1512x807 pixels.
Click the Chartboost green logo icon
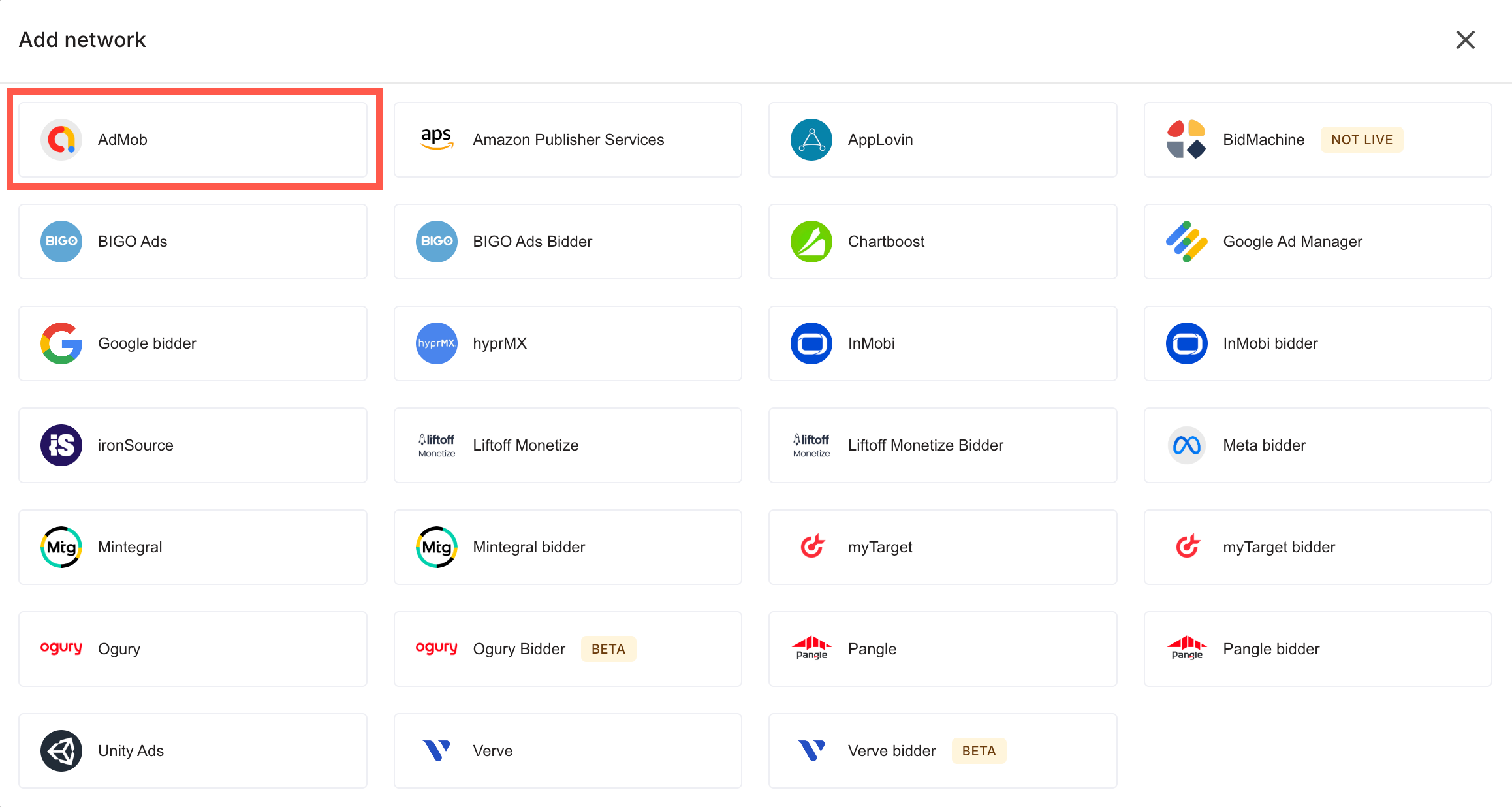[x=811, y=242]
